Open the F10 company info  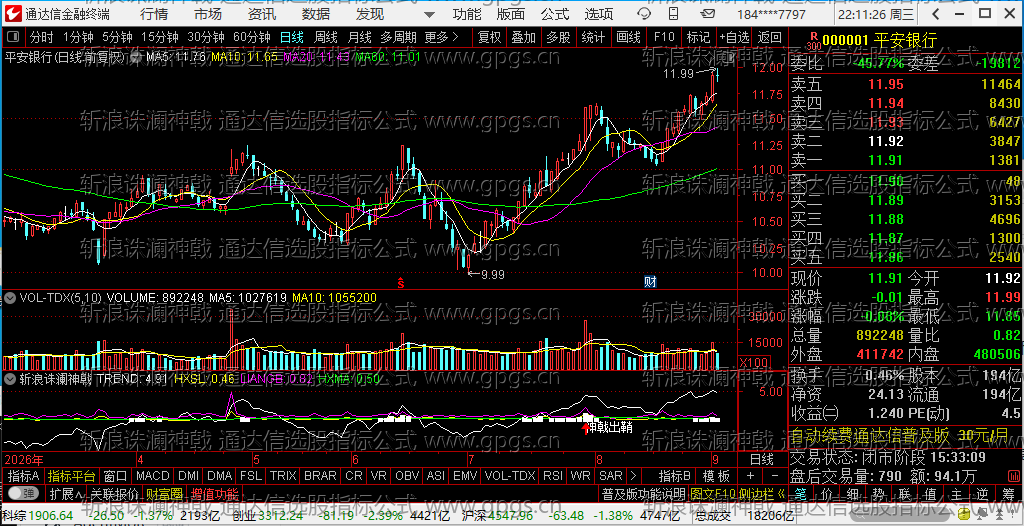tap(664, 37)
